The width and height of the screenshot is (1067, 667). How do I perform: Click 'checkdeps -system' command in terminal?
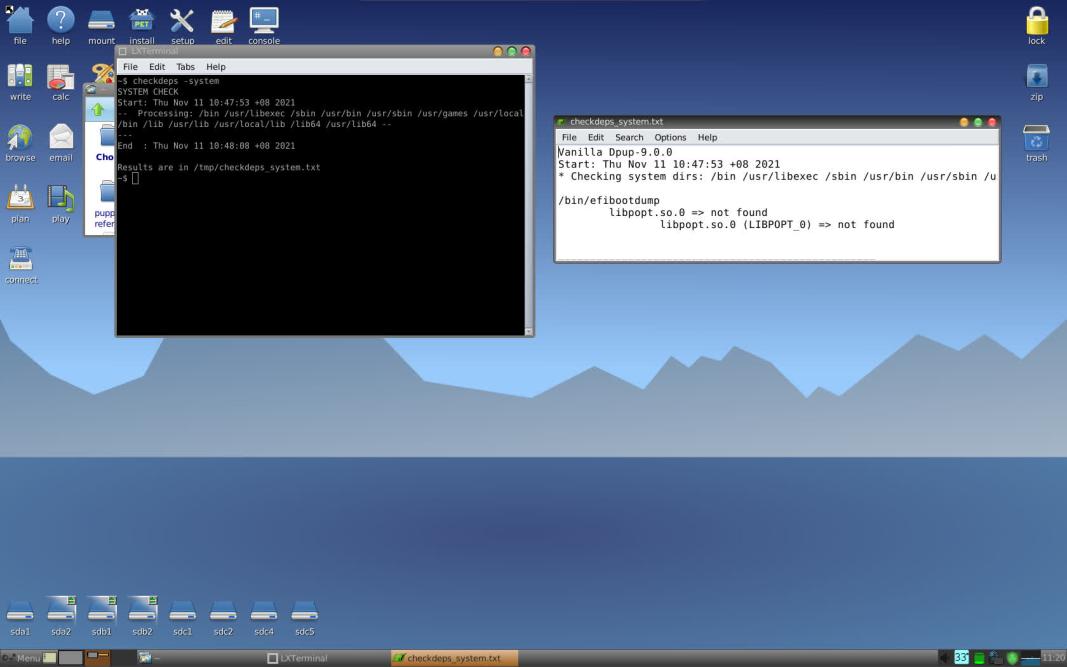point(176,81)
